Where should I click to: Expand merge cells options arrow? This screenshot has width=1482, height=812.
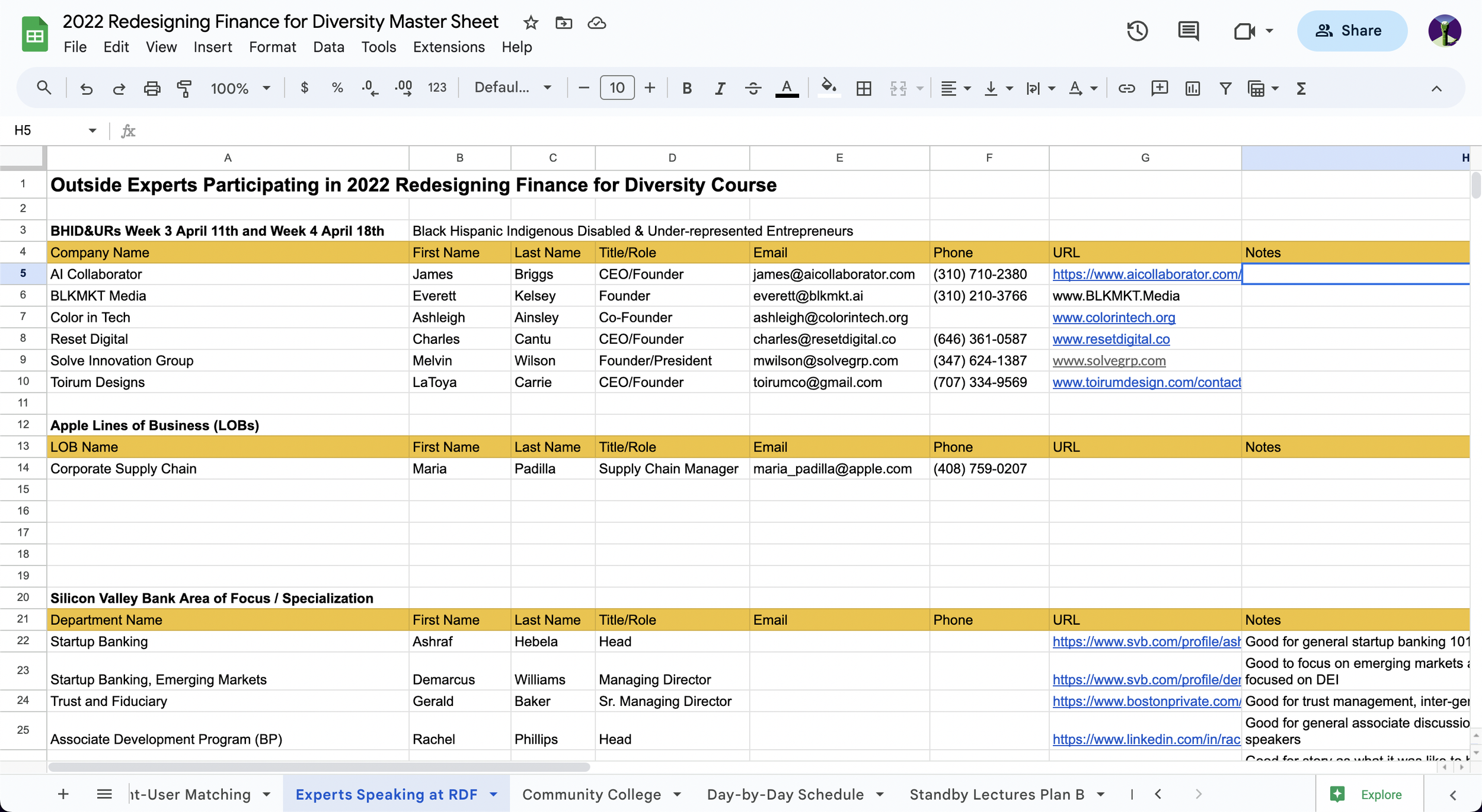point(920,88)
